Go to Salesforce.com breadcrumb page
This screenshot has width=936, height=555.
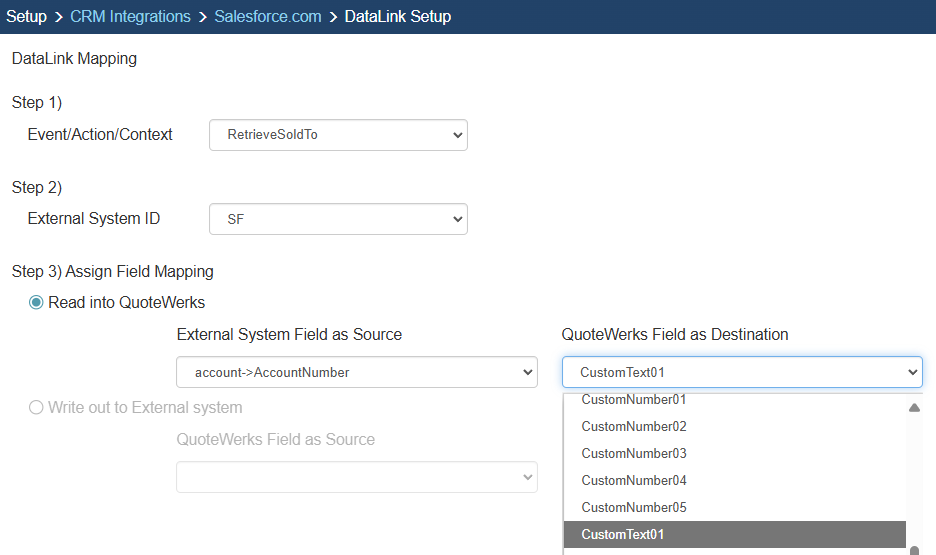(268, 16)
